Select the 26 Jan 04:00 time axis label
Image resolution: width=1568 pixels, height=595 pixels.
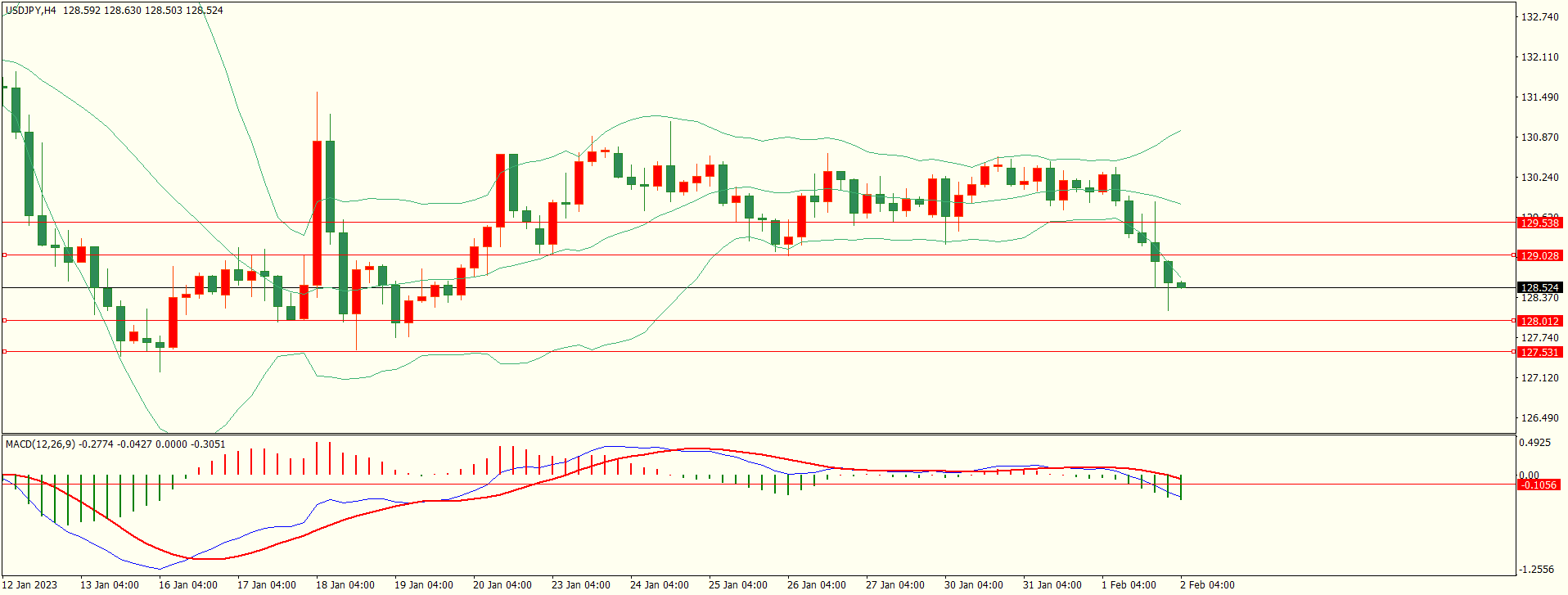tap(816, 584)
